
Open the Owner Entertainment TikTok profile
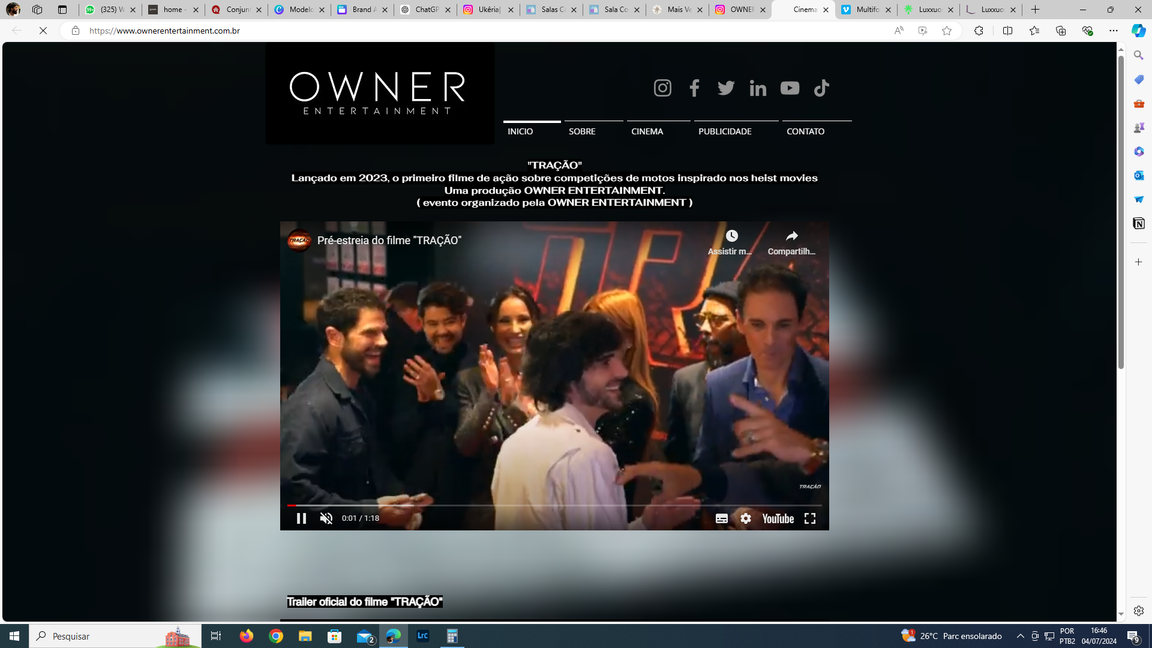click(x=821, y=88)
